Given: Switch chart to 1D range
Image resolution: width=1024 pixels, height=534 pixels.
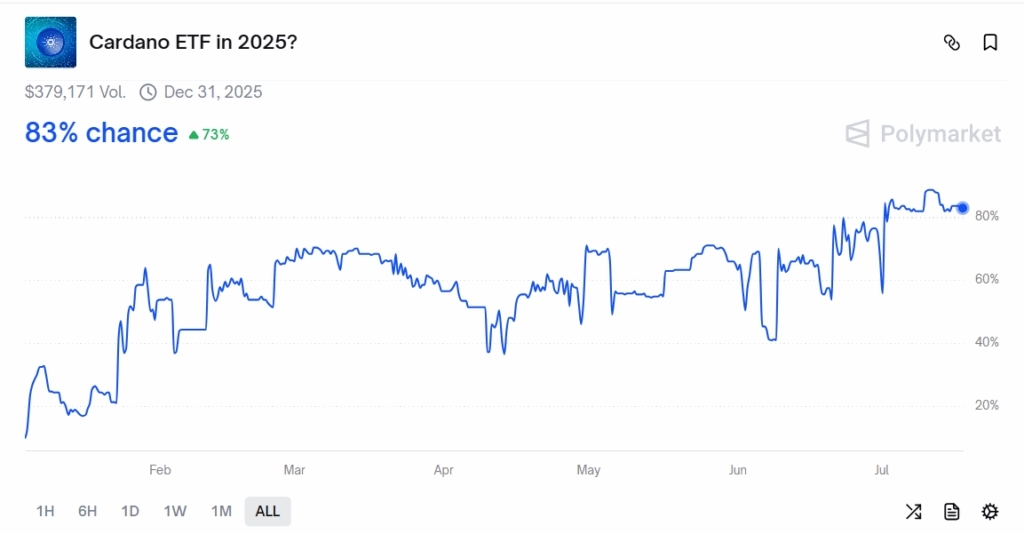Looking at the screenshot, I should coord(130,512).
